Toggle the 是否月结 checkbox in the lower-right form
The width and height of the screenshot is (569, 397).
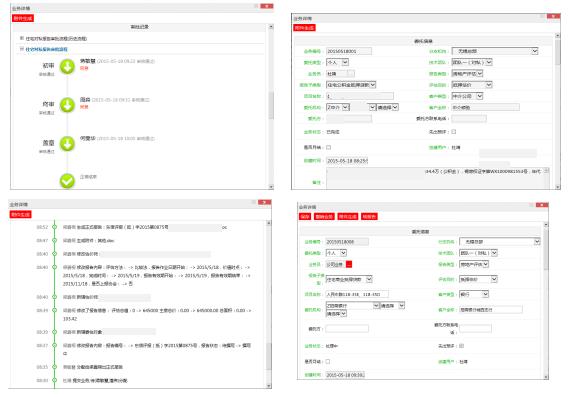pyautogui.click(x=328, y=361)
